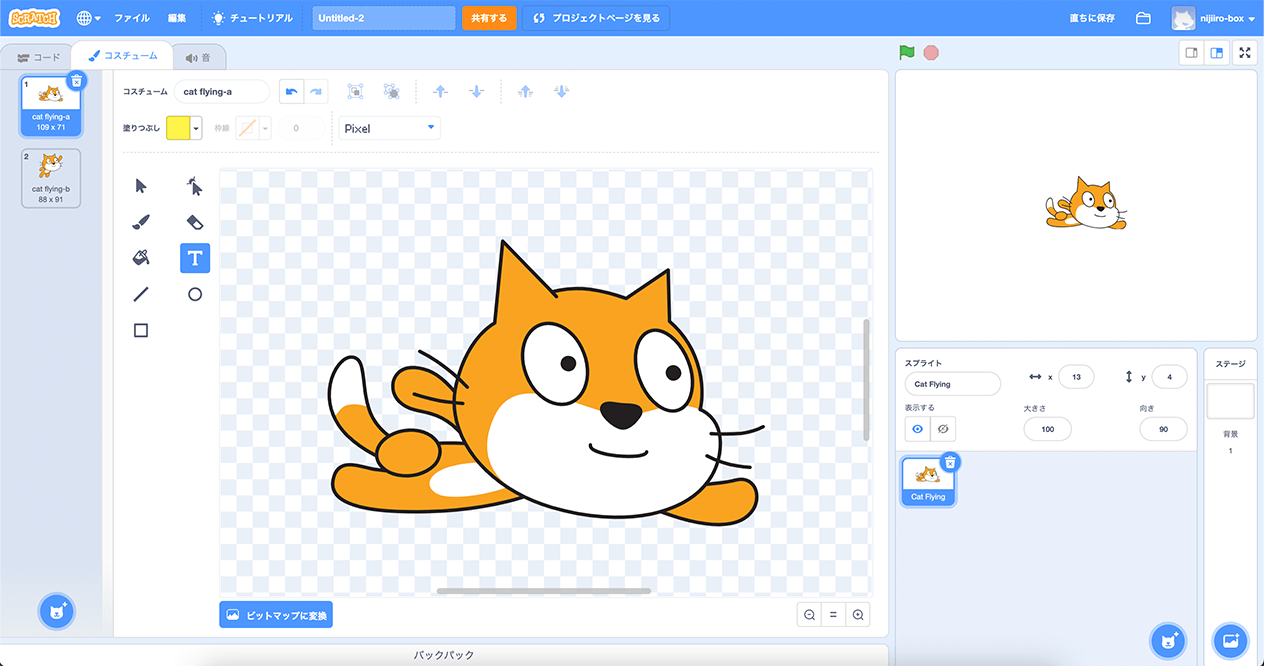
Task: Click the 共有する button
Action: point(489,18)
